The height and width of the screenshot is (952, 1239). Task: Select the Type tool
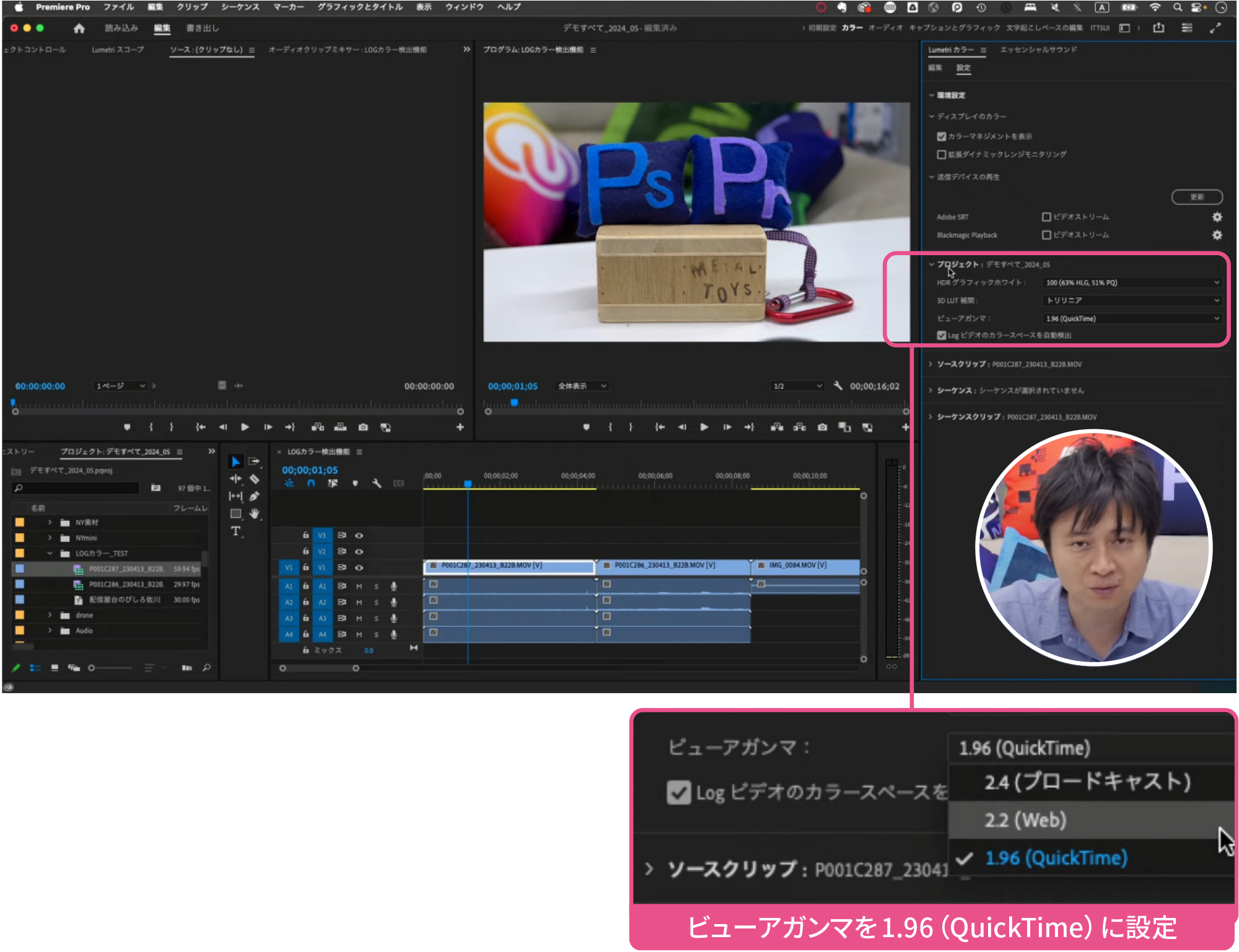pos(235,531)
